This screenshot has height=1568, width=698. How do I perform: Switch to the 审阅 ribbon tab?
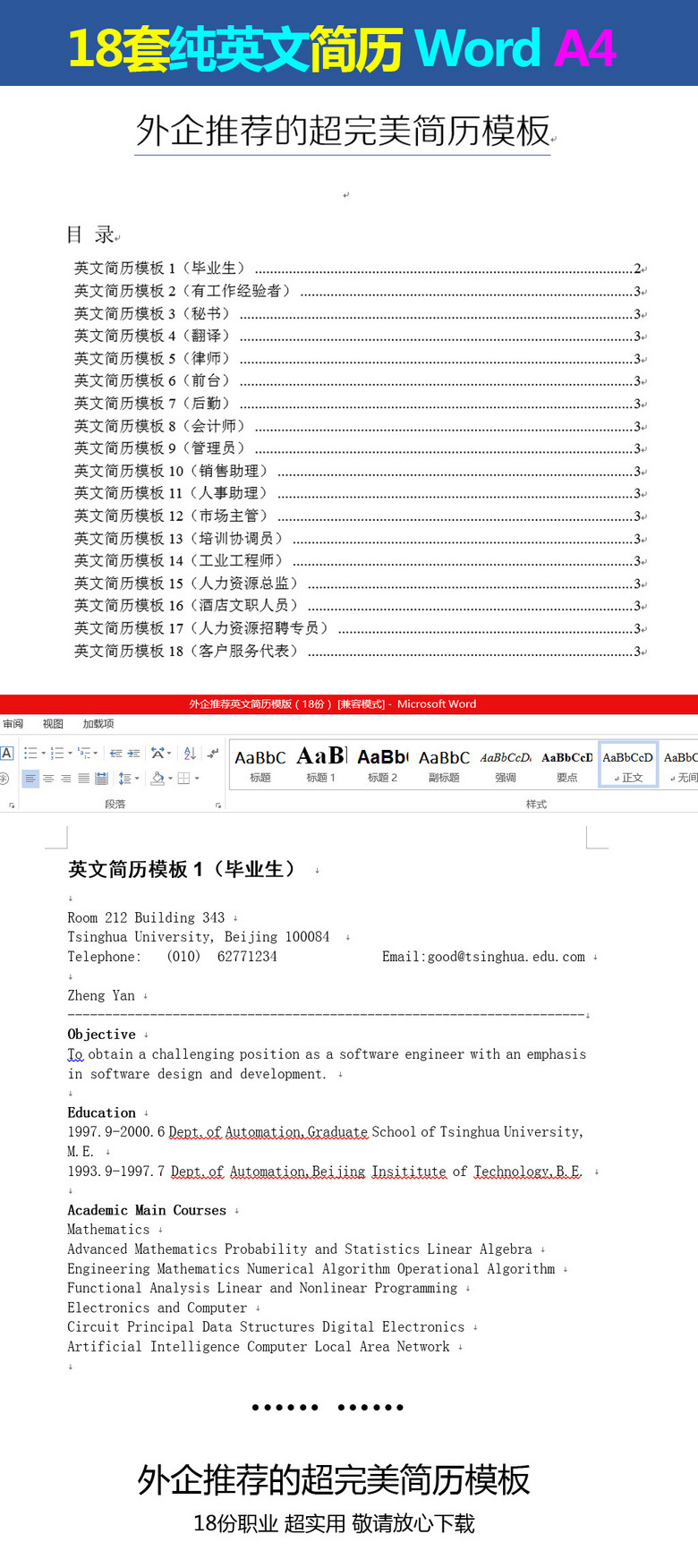pyautogui.click(x=13, y=724)
